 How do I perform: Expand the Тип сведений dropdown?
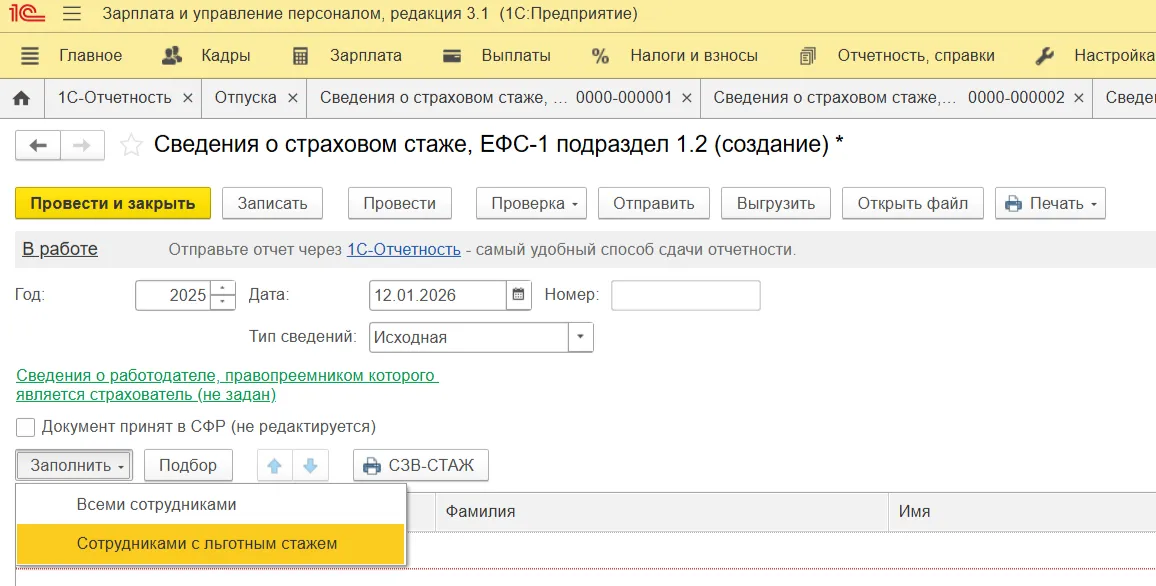coord(581,338)
